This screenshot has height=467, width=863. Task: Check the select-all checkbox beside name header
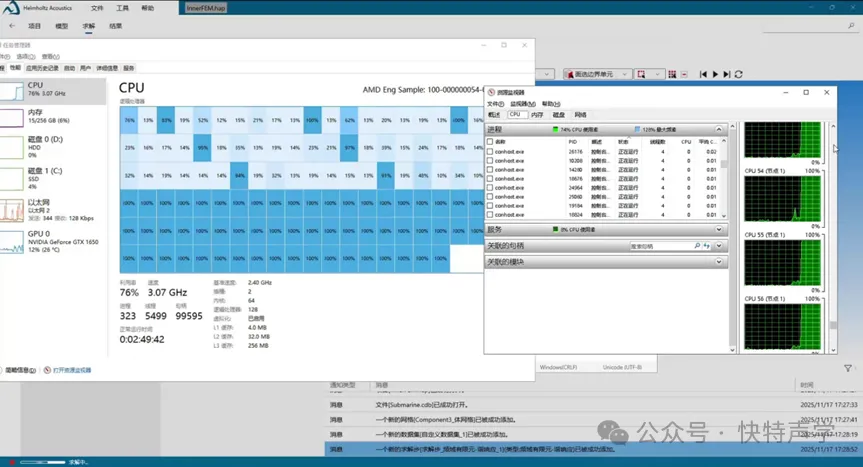coord(490,142)
